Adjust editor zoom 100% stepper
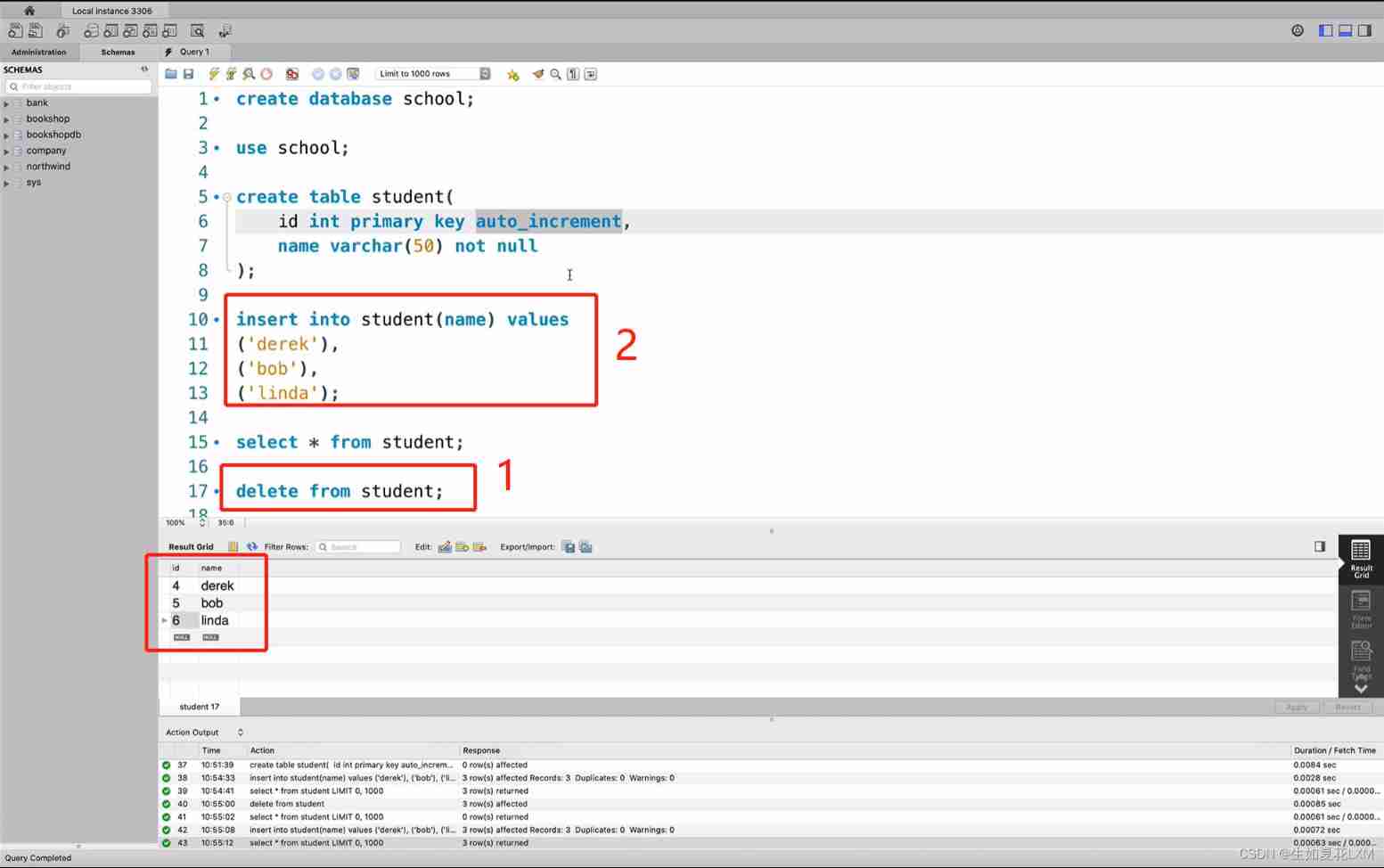This screenshot has height=868, width=1384. tap(202, 522)
